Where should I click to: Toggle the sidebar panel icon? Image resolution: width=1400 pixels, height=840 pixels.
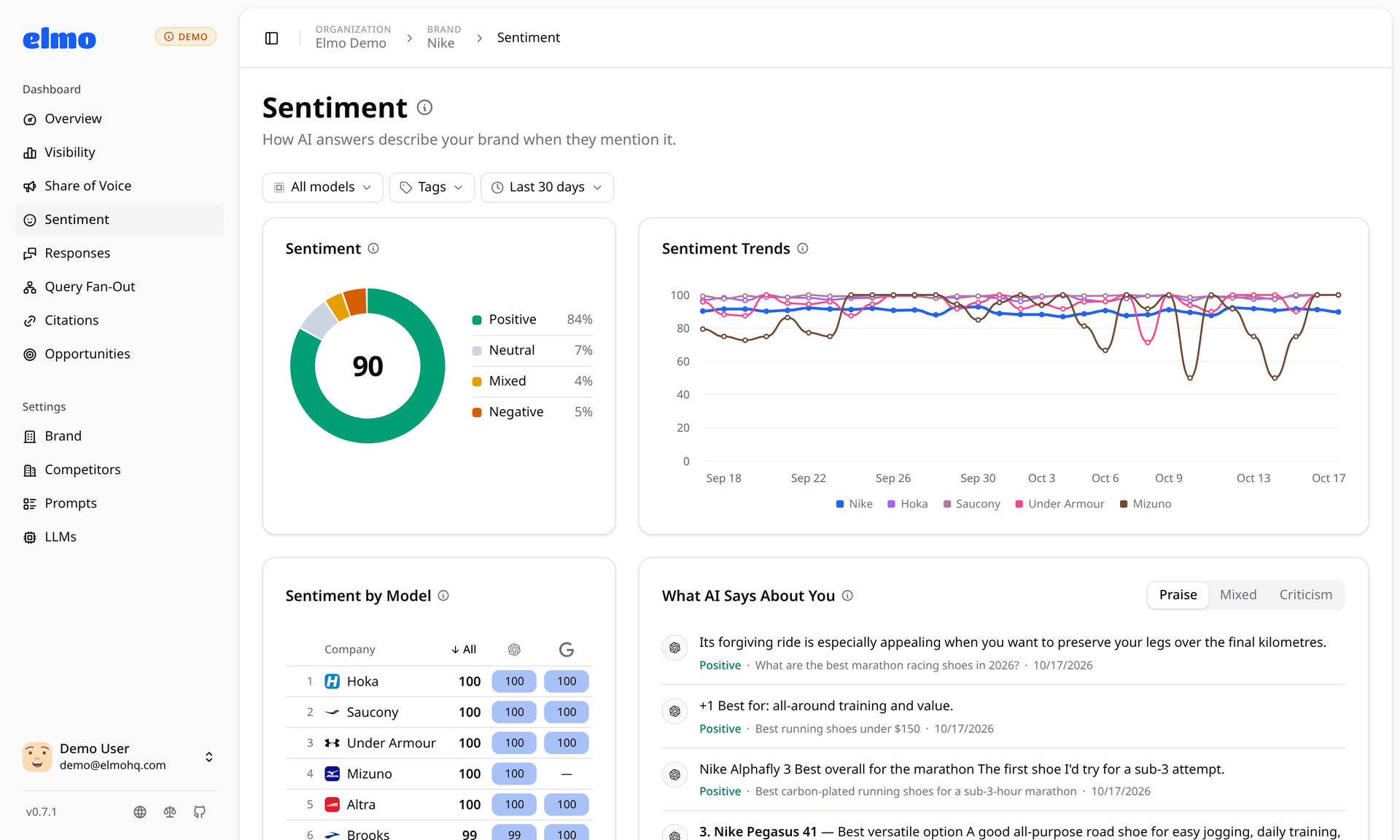(271, 38)
